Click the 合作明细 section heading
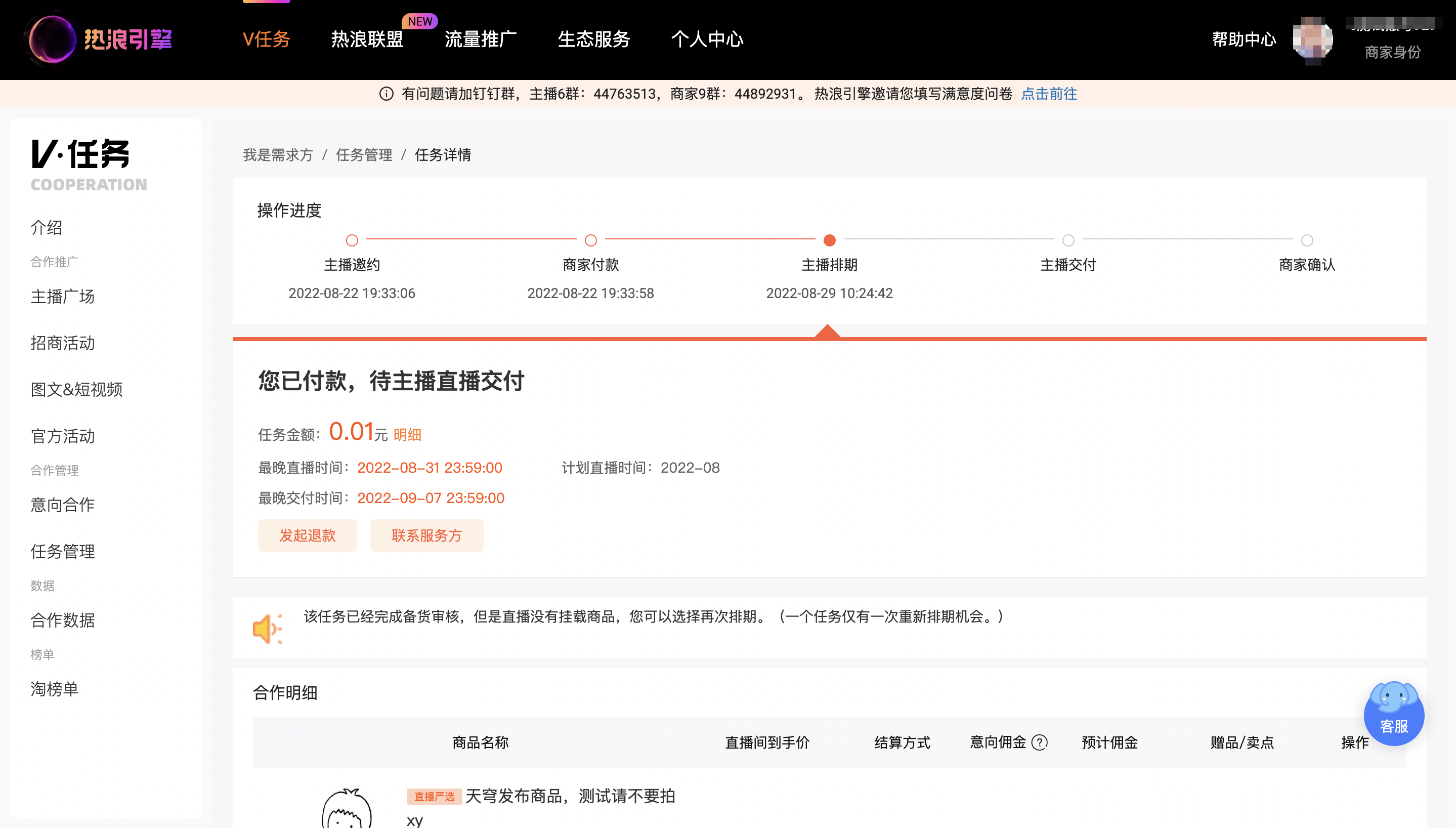 pos(285,693)
